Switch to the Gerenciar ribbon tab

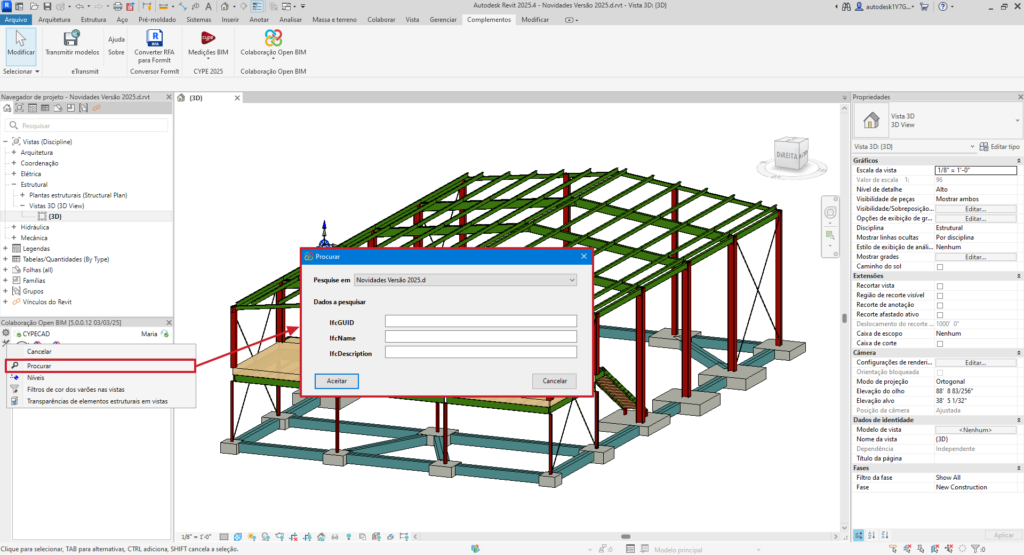[x=443, y=20]
